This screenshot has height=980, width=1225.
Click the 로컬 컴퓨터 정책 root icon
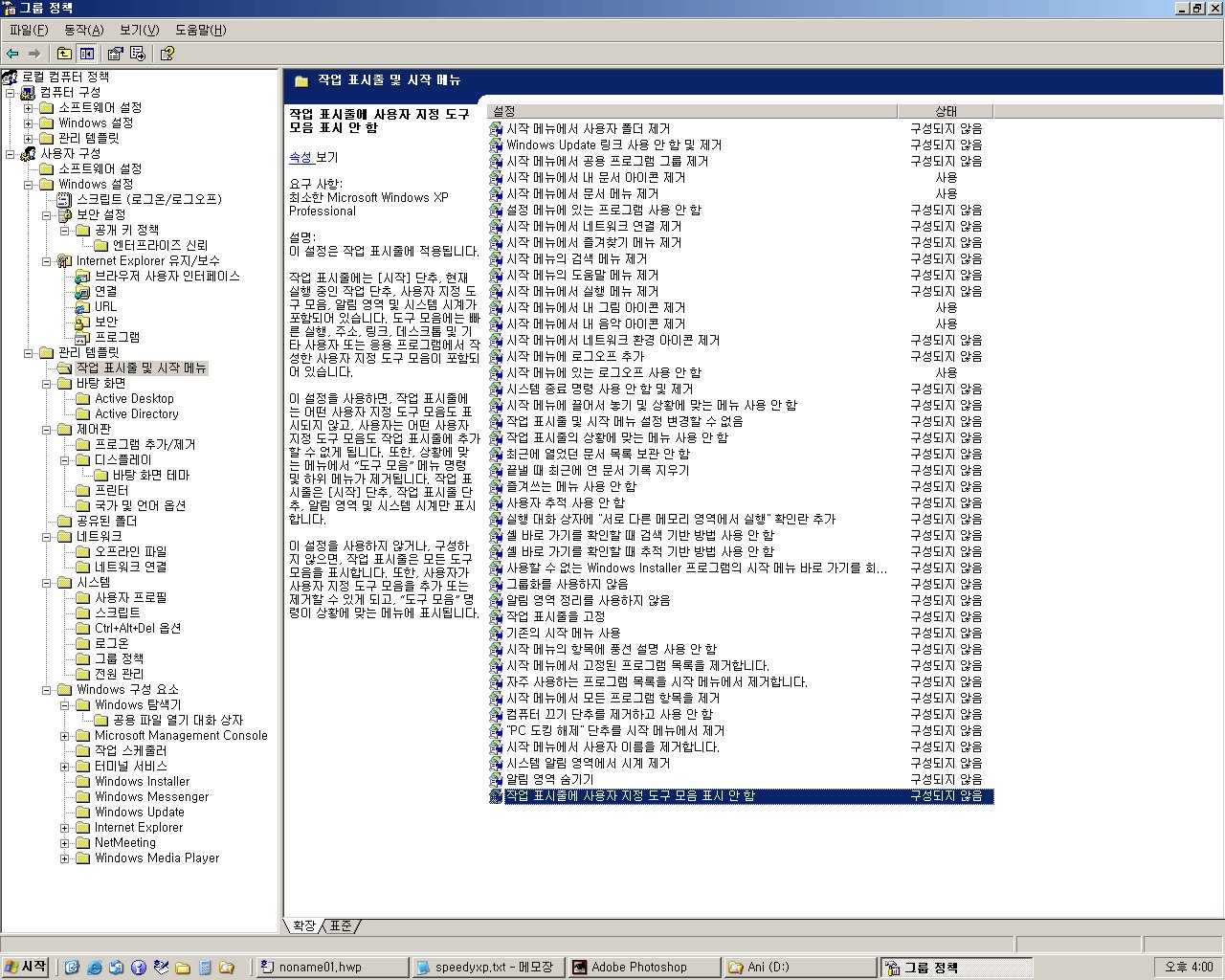tap(10, 77)
